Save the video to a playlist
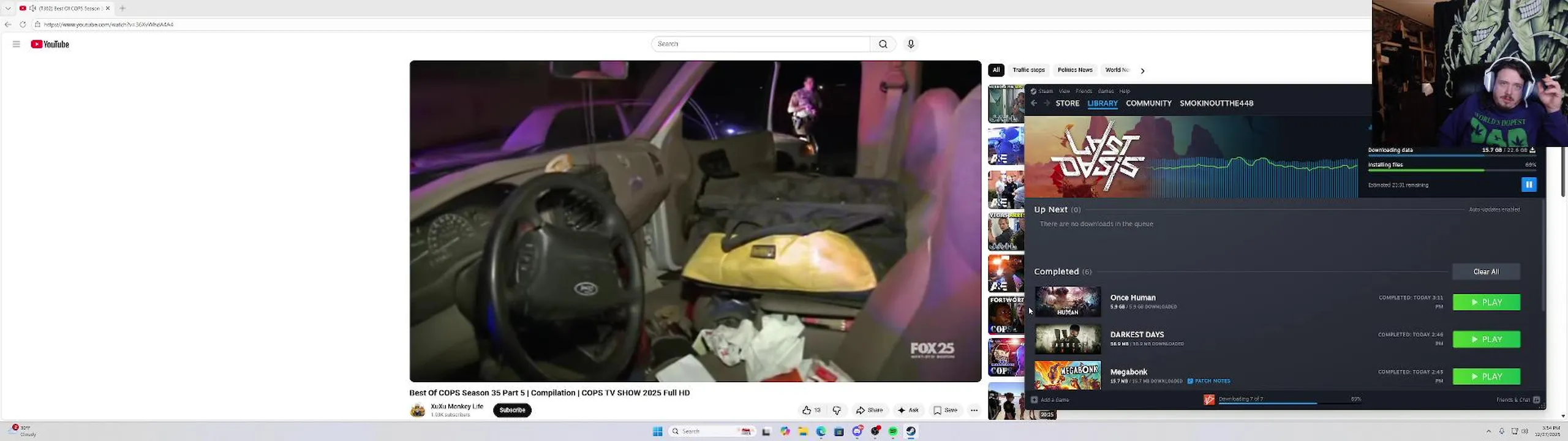This screenshot has width=1568, height=441. (x=945, y=410)
